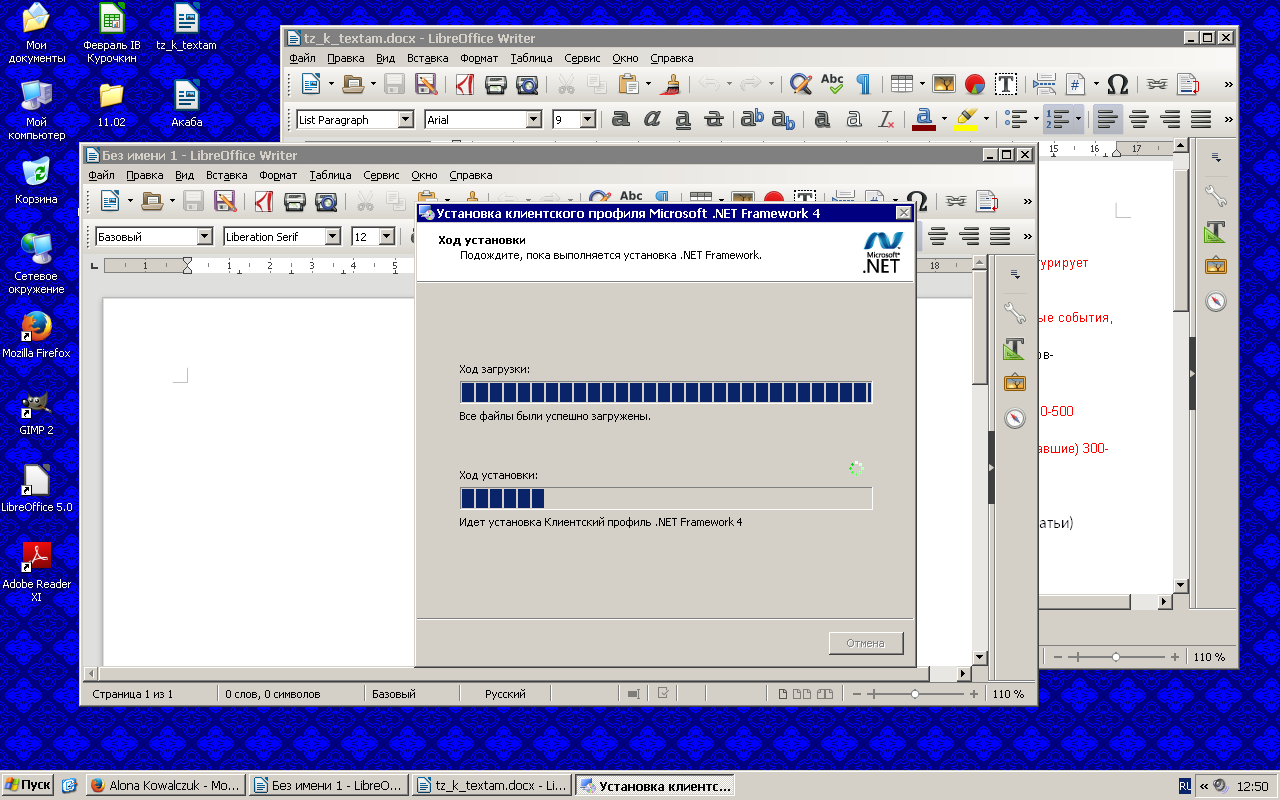Click yellow highlighting color in tz_k_textam window

(x=966, y=119)
